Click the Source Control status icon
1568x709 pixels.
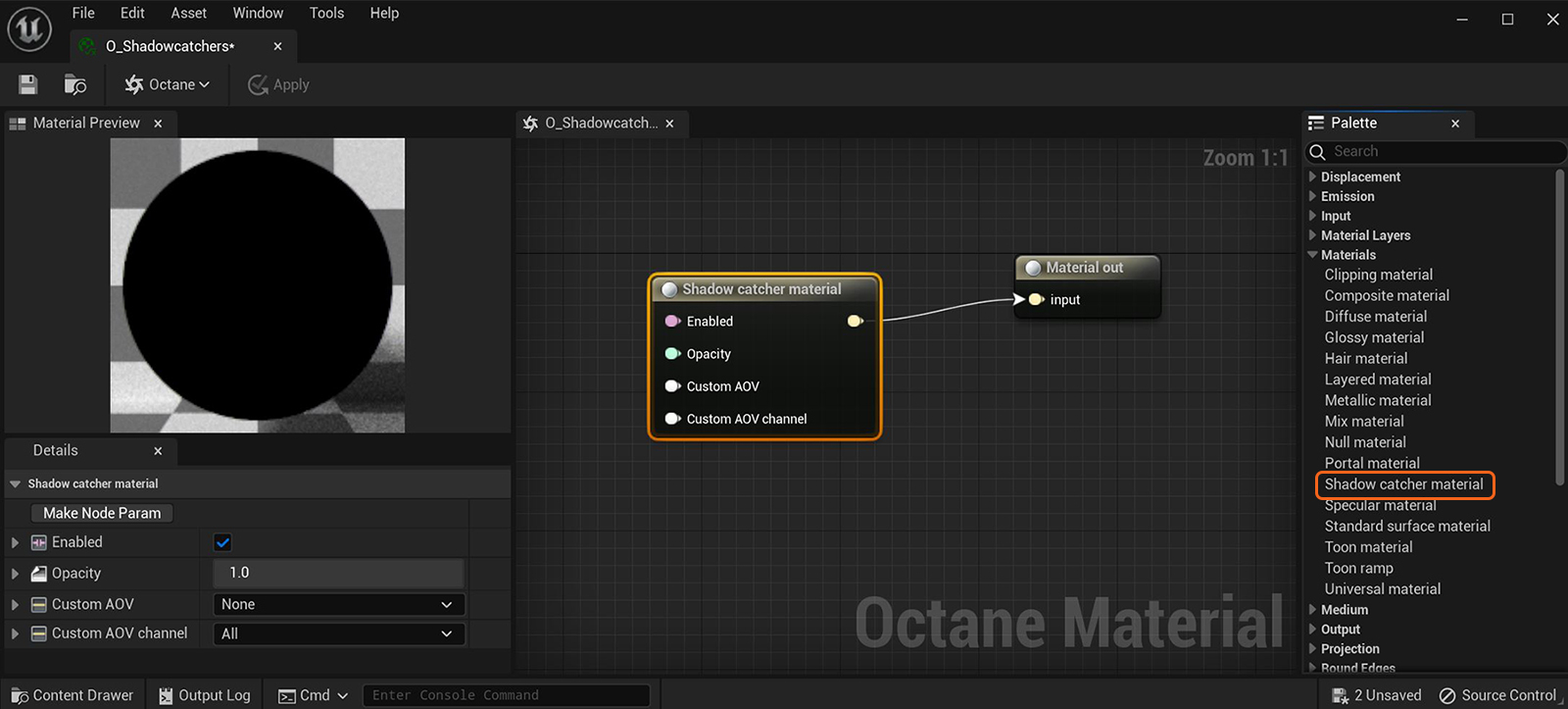click(x=1446, y=695)
